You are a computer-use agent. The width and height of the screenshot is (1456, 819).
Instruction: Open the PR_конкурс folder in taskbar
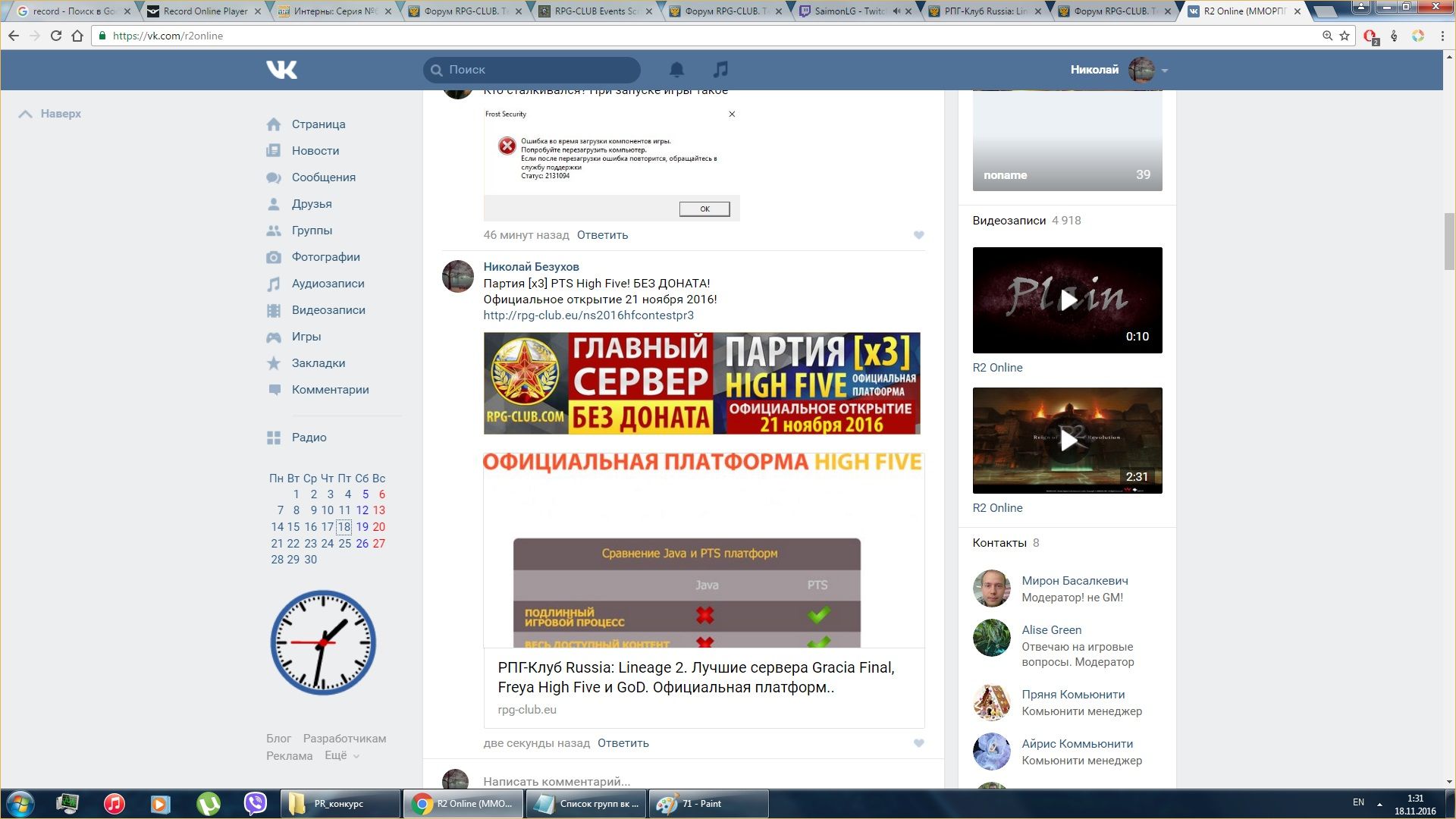[x=340, y=804]
